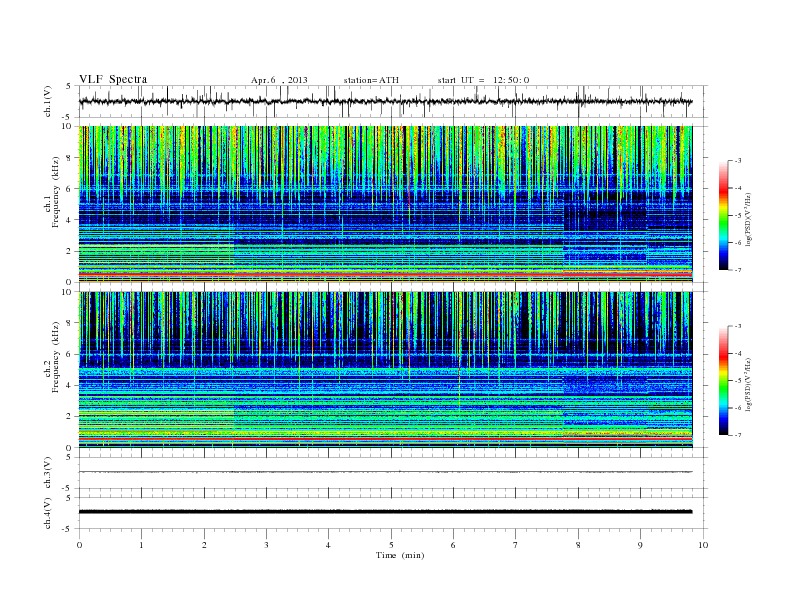Click the ch.2 colorbar "log(PSD)(V²/Hz)" label
The height and width of the screenshot is (612, 792).
(x=748, y=384)
